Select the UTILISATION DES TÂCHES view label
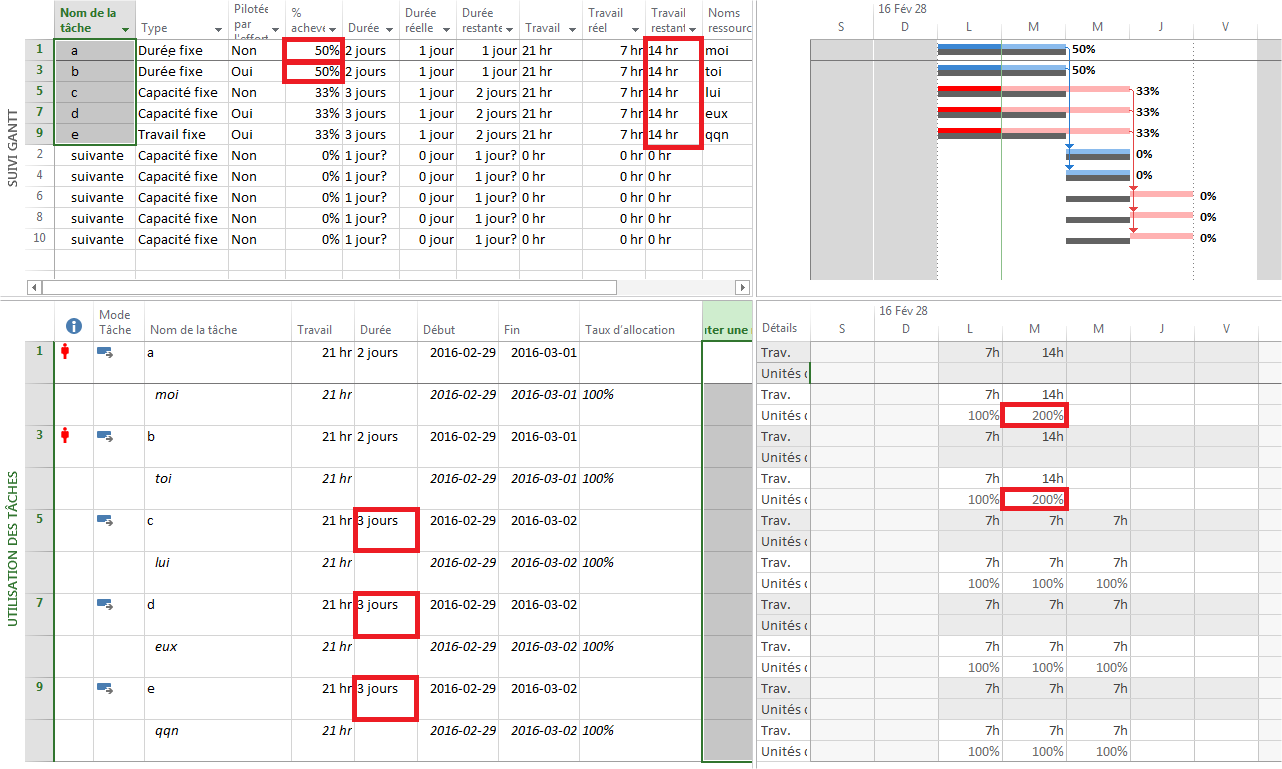 click(13, 550)
